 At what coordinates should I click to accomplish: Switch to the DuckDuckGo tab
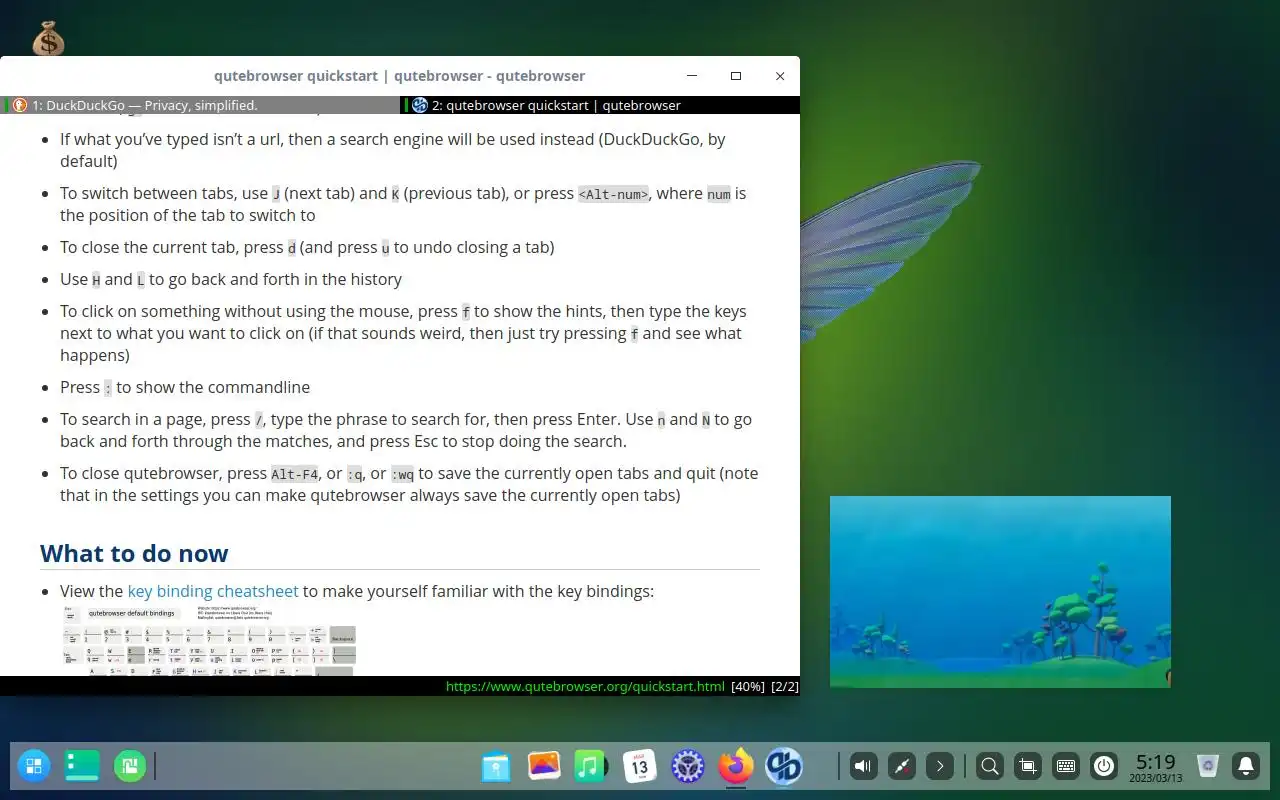coord(200,105)
